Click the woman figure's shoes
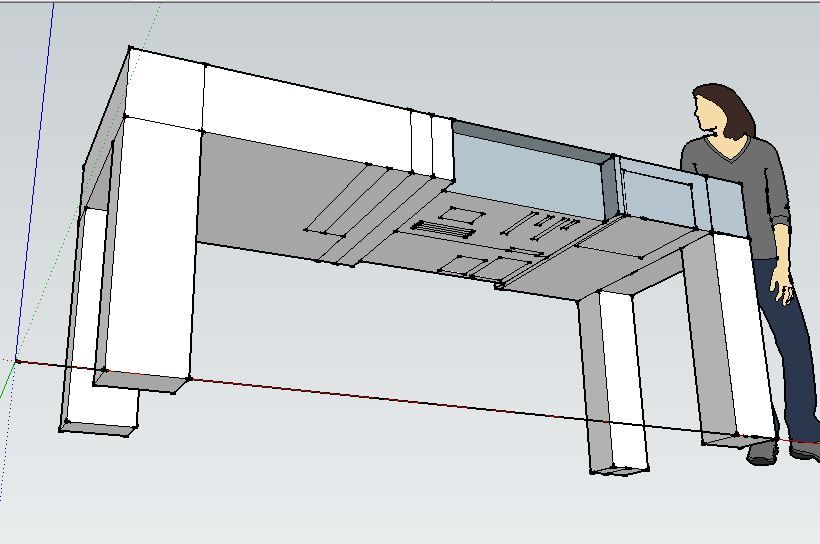The height and width of the screenshot is (544, 820). (x=780, y=452)
